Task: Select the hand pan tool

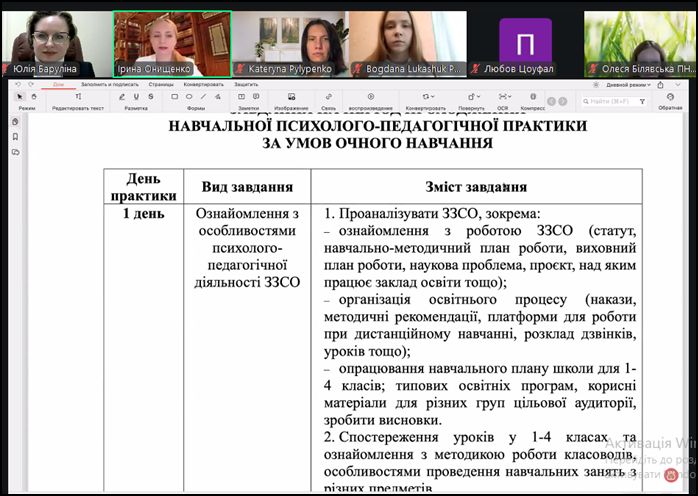Action: click(33, 97)
